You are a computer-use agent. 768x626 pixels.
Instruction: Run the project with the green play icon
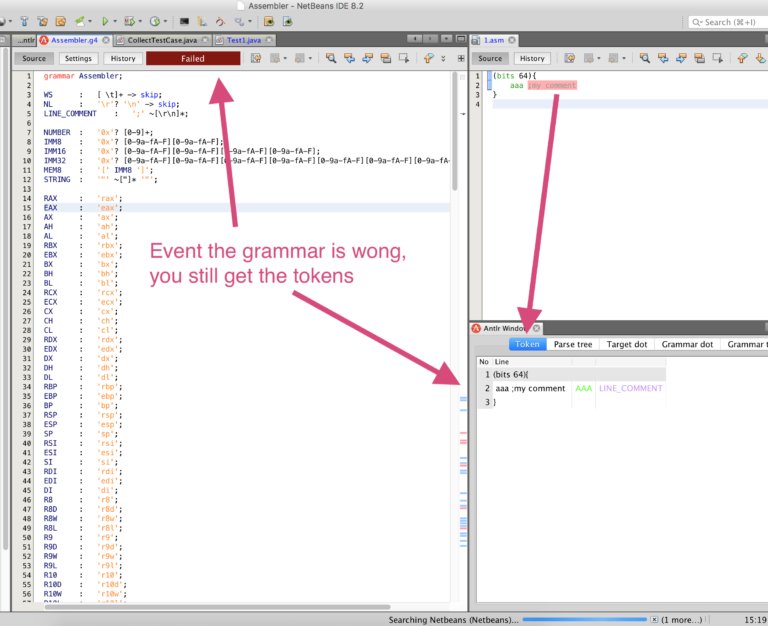click(105, 22)
